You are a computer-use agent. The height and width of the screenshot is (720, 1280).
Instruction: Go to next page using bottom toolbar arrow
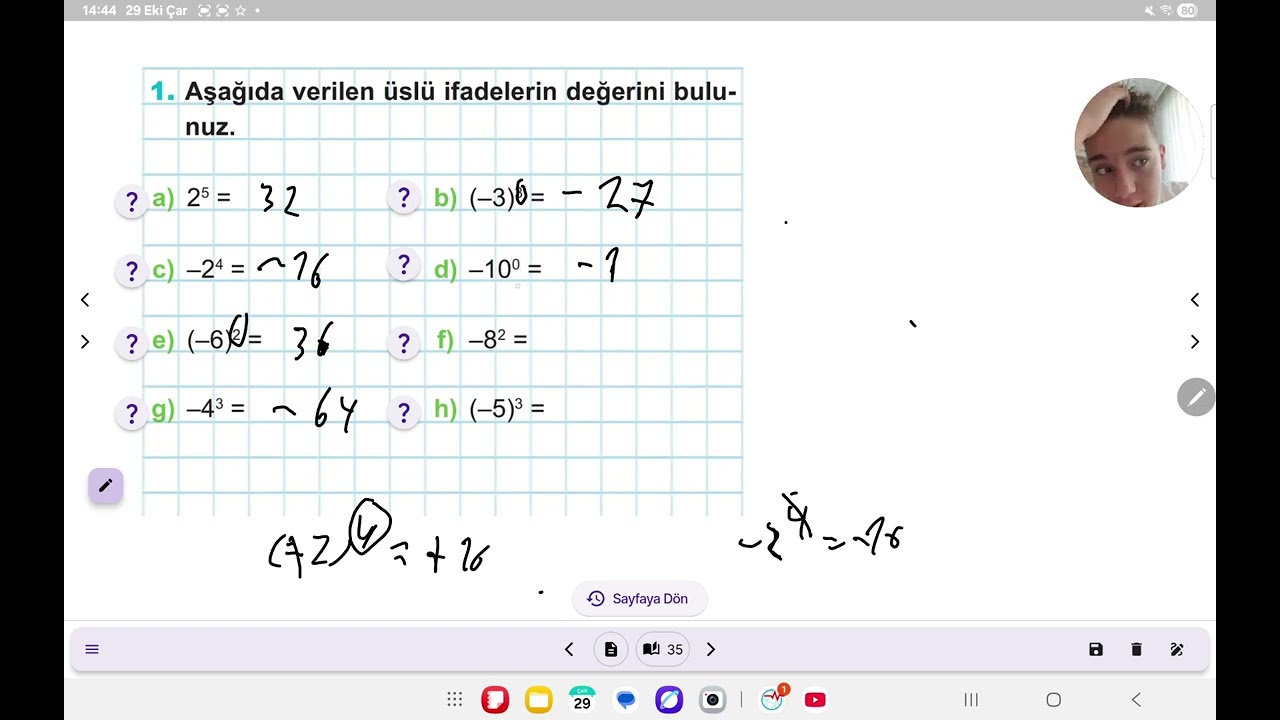(711, 650)
